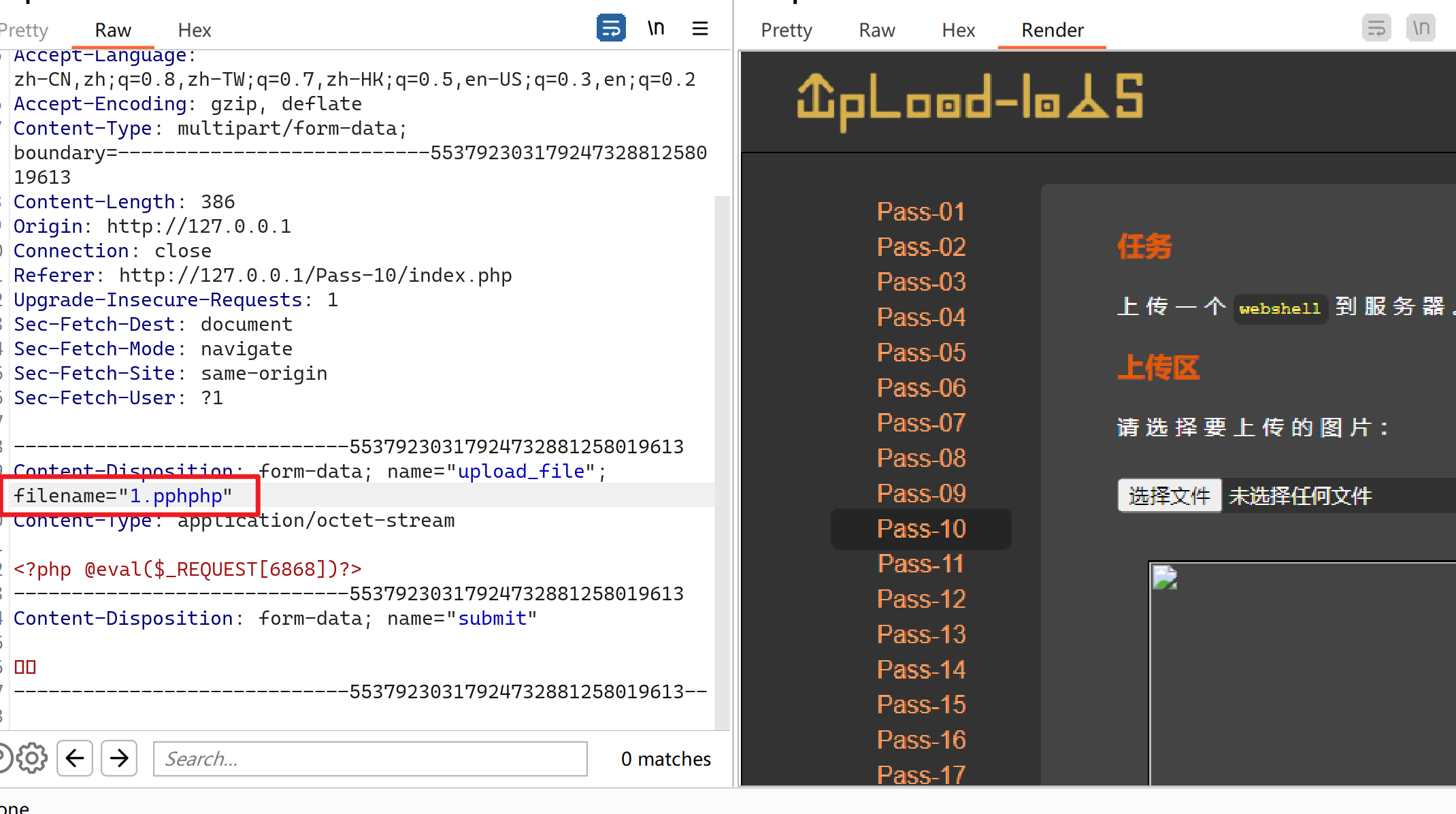Image resolution: width=1456 pixels, height=814 pixels.
Task: Click Content-Type: application/octet-stream line
Action: pyautogui.click(x=234, y=521)
